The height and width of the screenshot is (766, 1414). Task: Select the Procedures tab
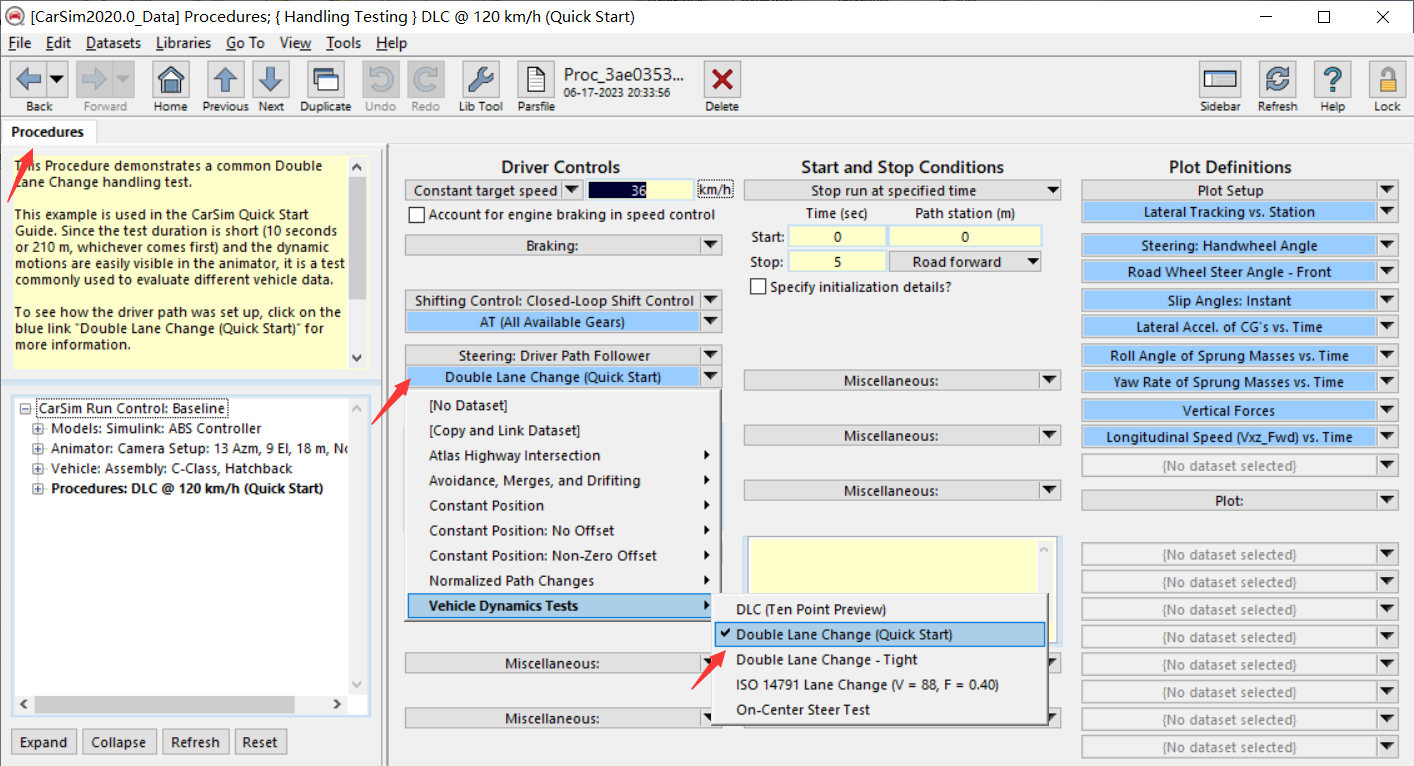(48, 132)
